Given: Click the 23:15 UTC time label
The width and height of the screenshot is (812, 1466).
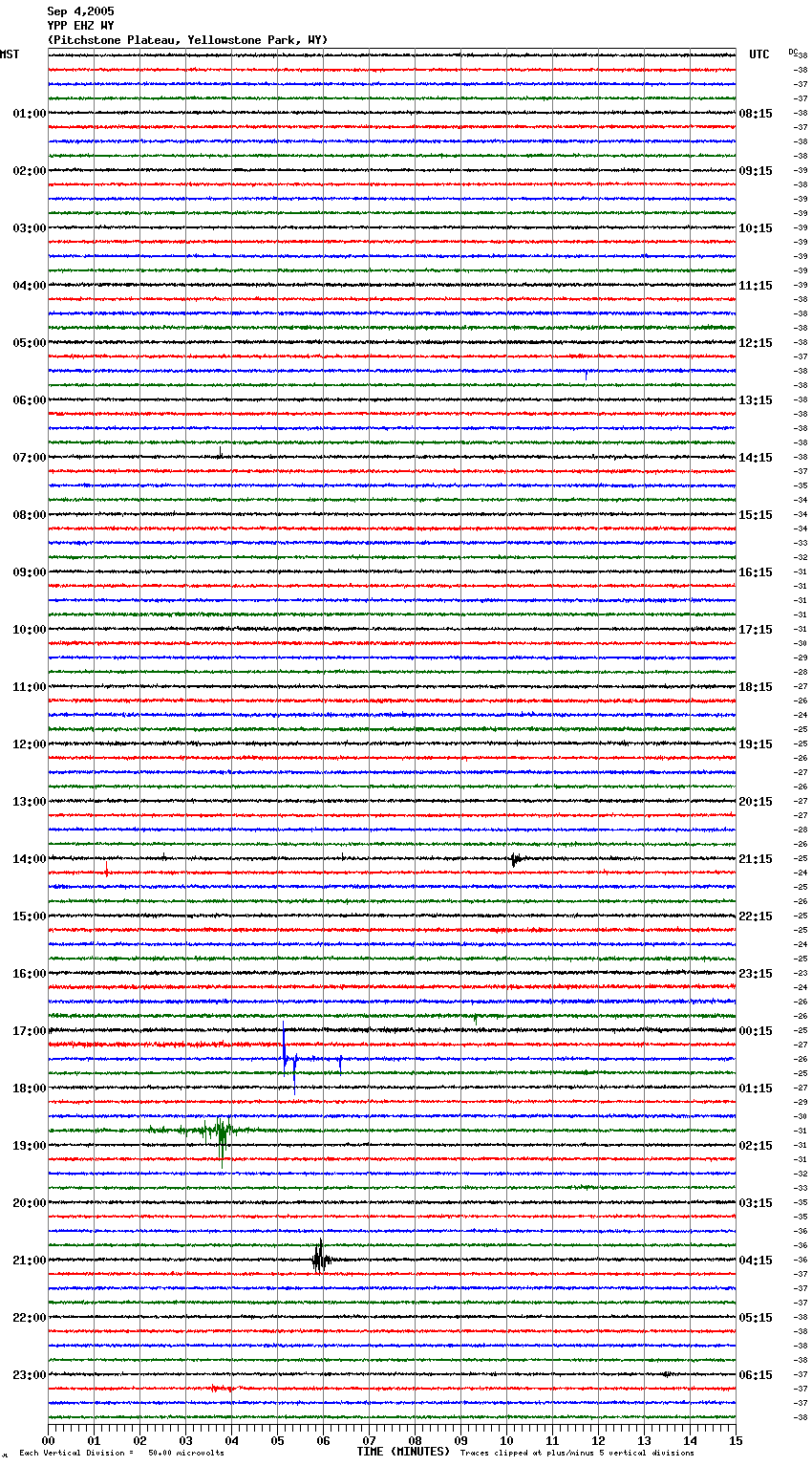Looking at the screenshot, I should pyautogui.click(x=756, y=974).
